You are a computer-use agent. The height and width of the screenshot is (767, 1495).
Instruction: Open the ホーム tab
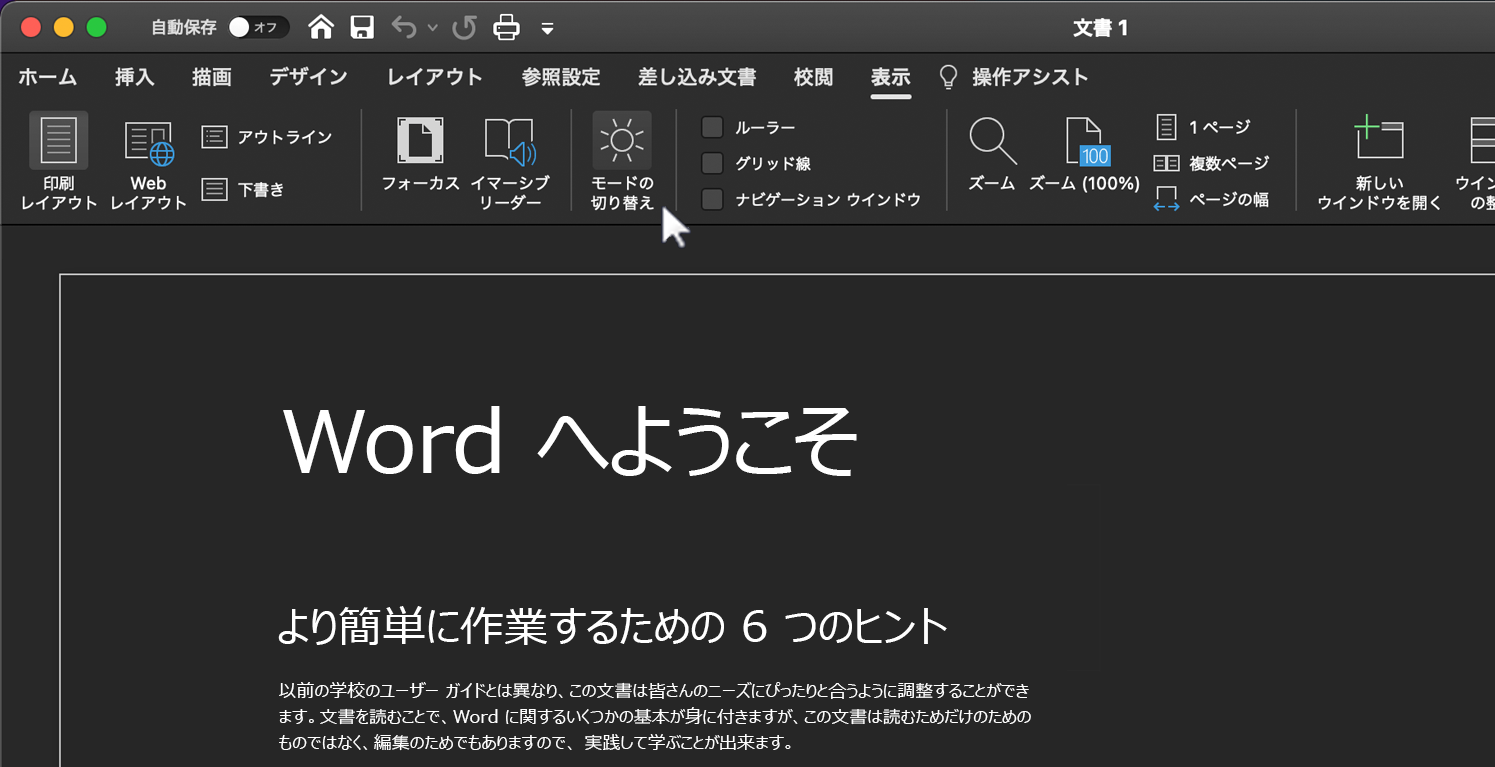(x=47, y=77)
